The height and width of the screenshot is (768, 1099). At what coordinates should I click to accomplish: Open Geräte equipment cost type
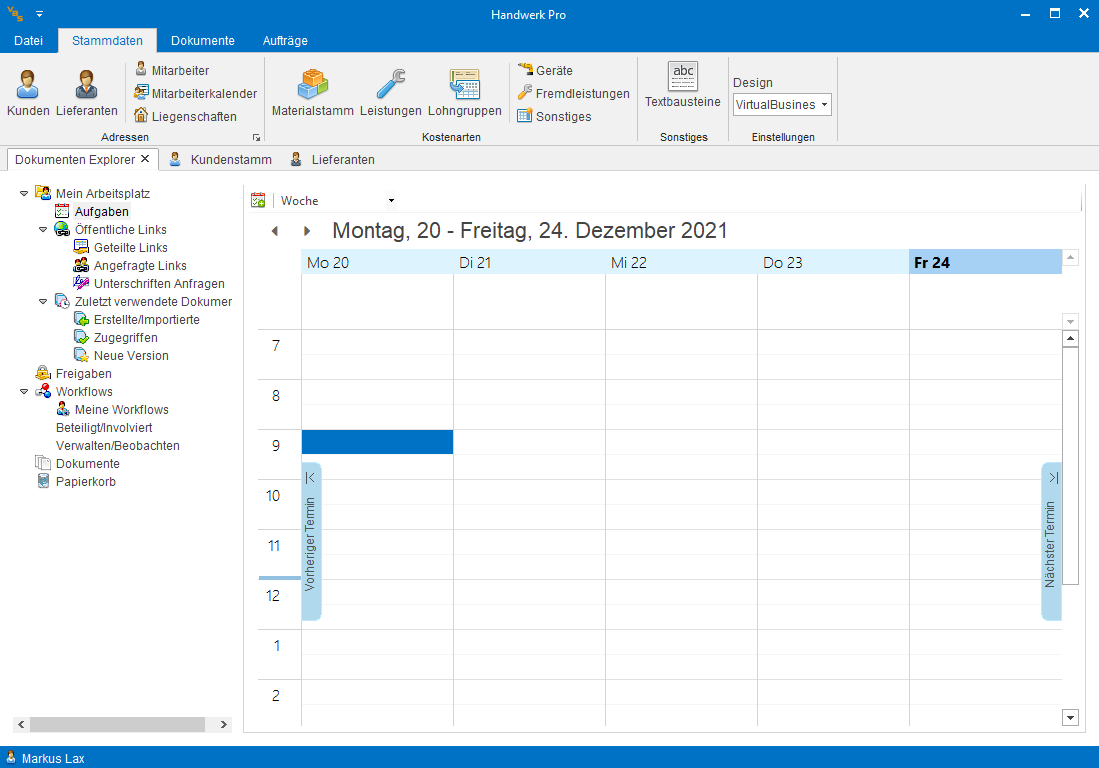545,70
